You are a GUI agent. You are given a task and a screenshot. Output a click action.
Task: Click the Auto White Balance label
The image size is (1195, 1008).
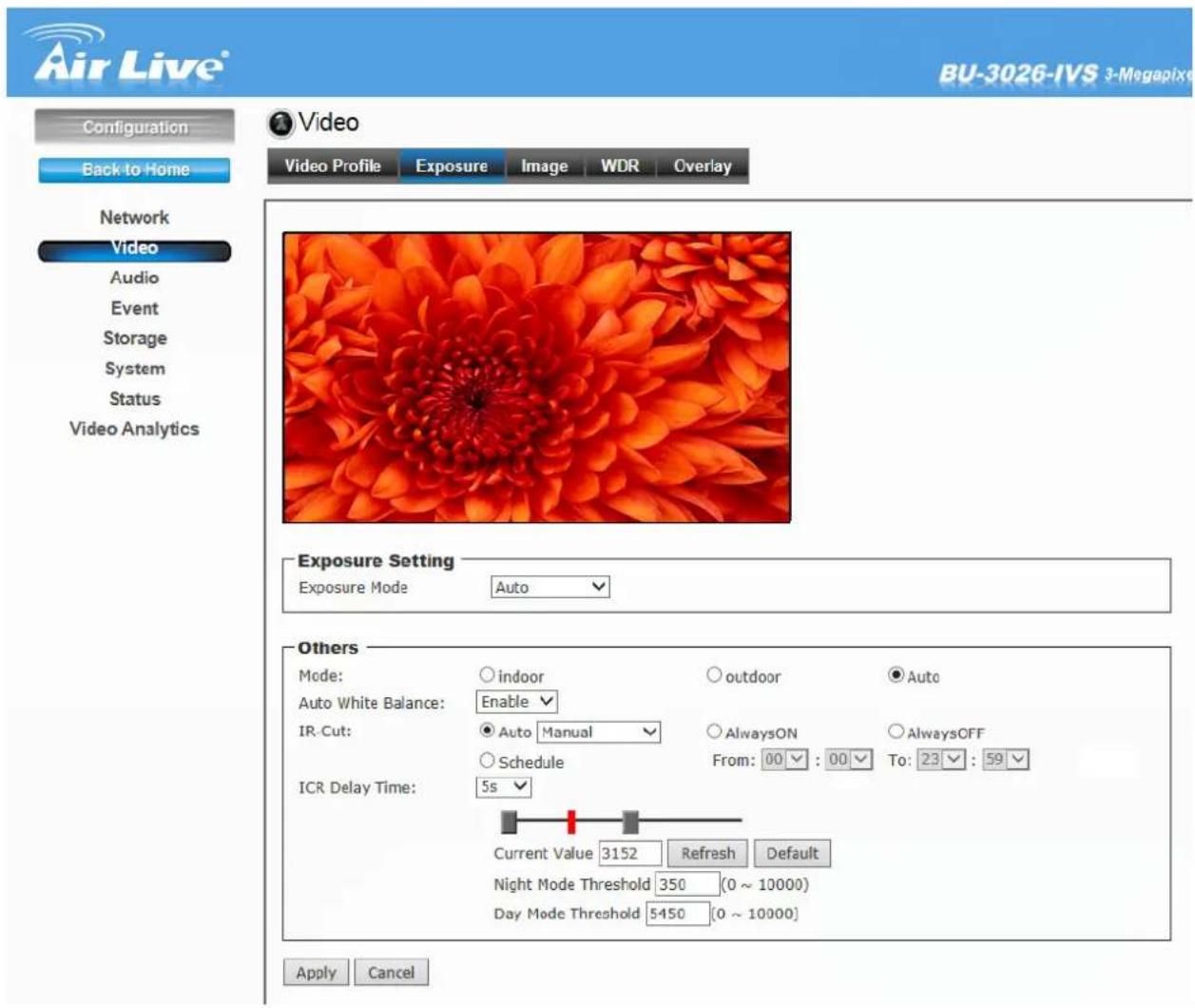click(372, 704)
